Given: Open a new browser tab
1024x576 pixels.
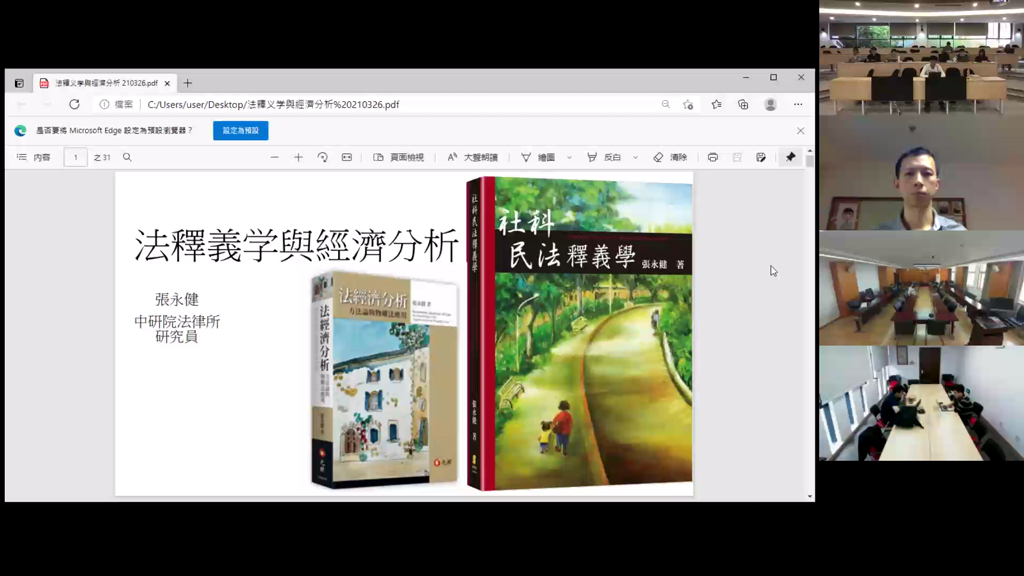Looking at the screenshot, I should coord(188,83).
